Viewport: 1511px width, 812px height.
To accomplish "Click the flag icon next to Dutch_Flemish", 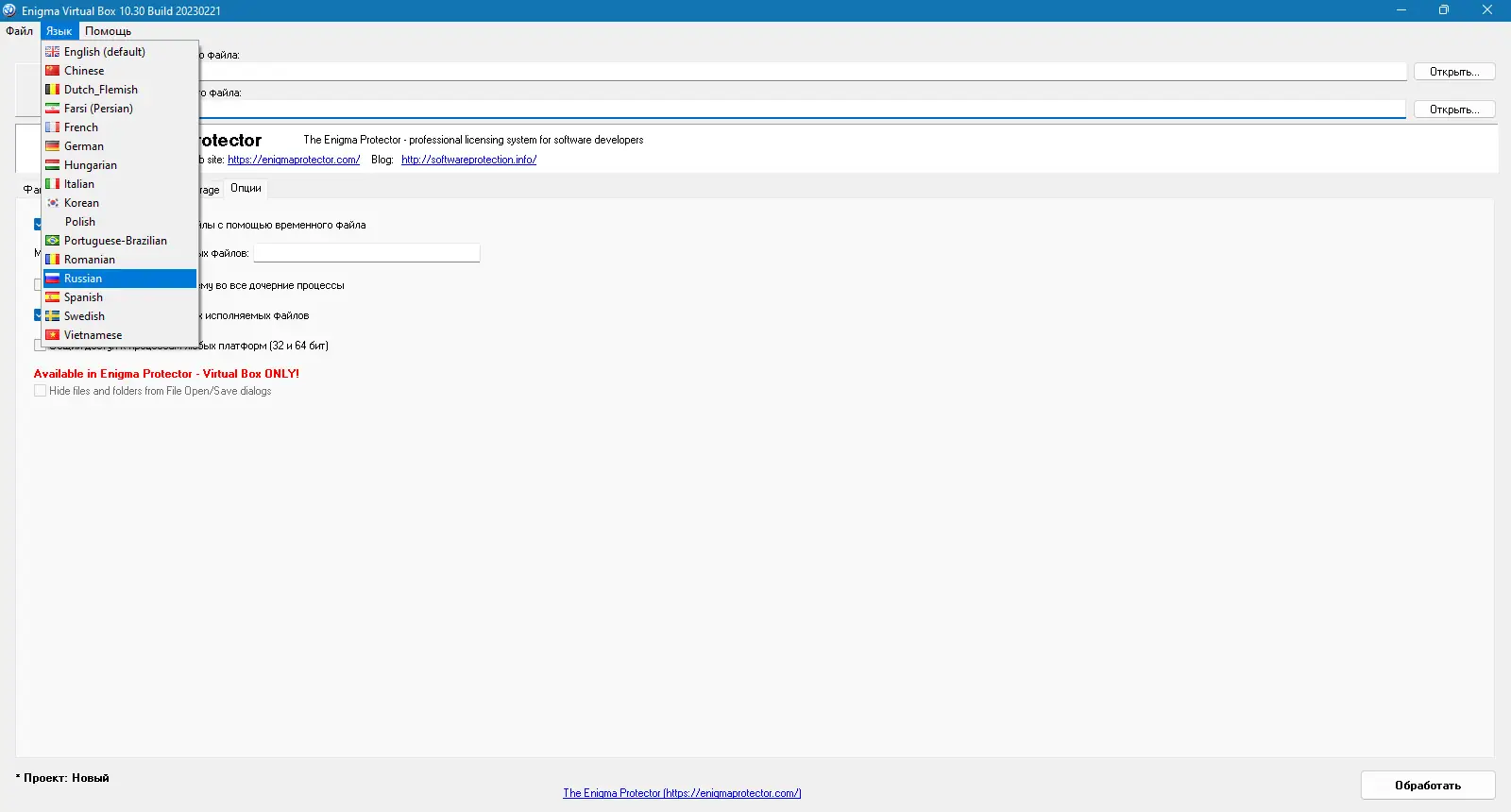I will click(53, 90).
